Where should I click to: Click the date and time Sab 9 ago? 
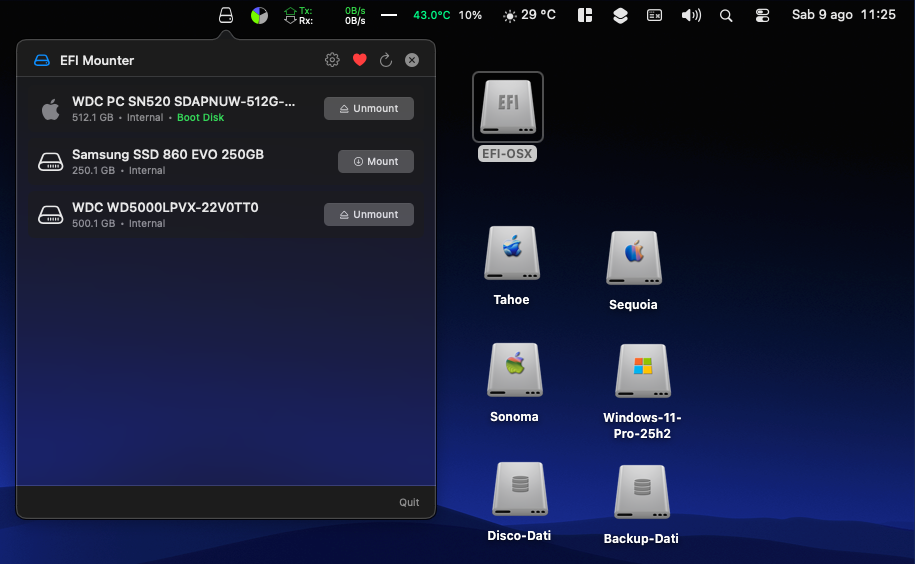pos(843,15)
